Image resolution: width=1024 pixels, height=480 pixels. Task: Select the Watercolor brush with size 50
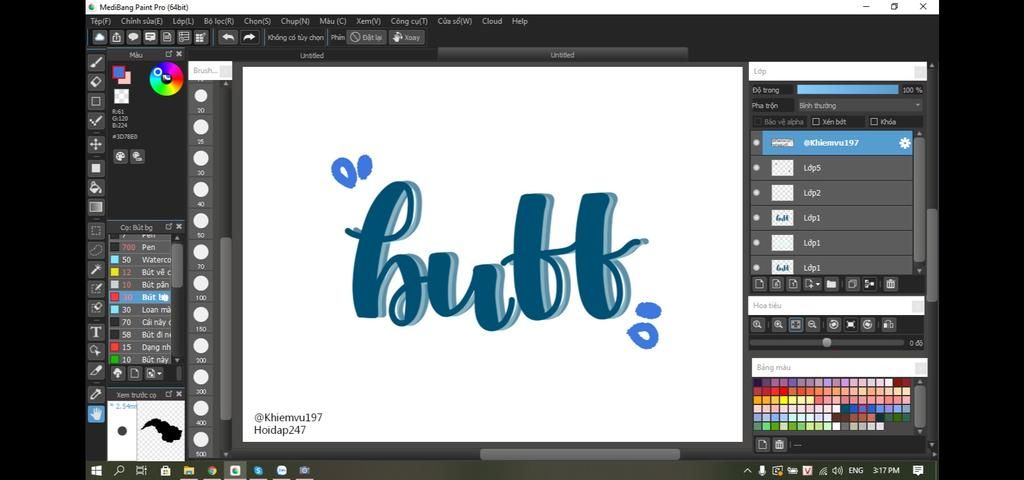point(140,260)
